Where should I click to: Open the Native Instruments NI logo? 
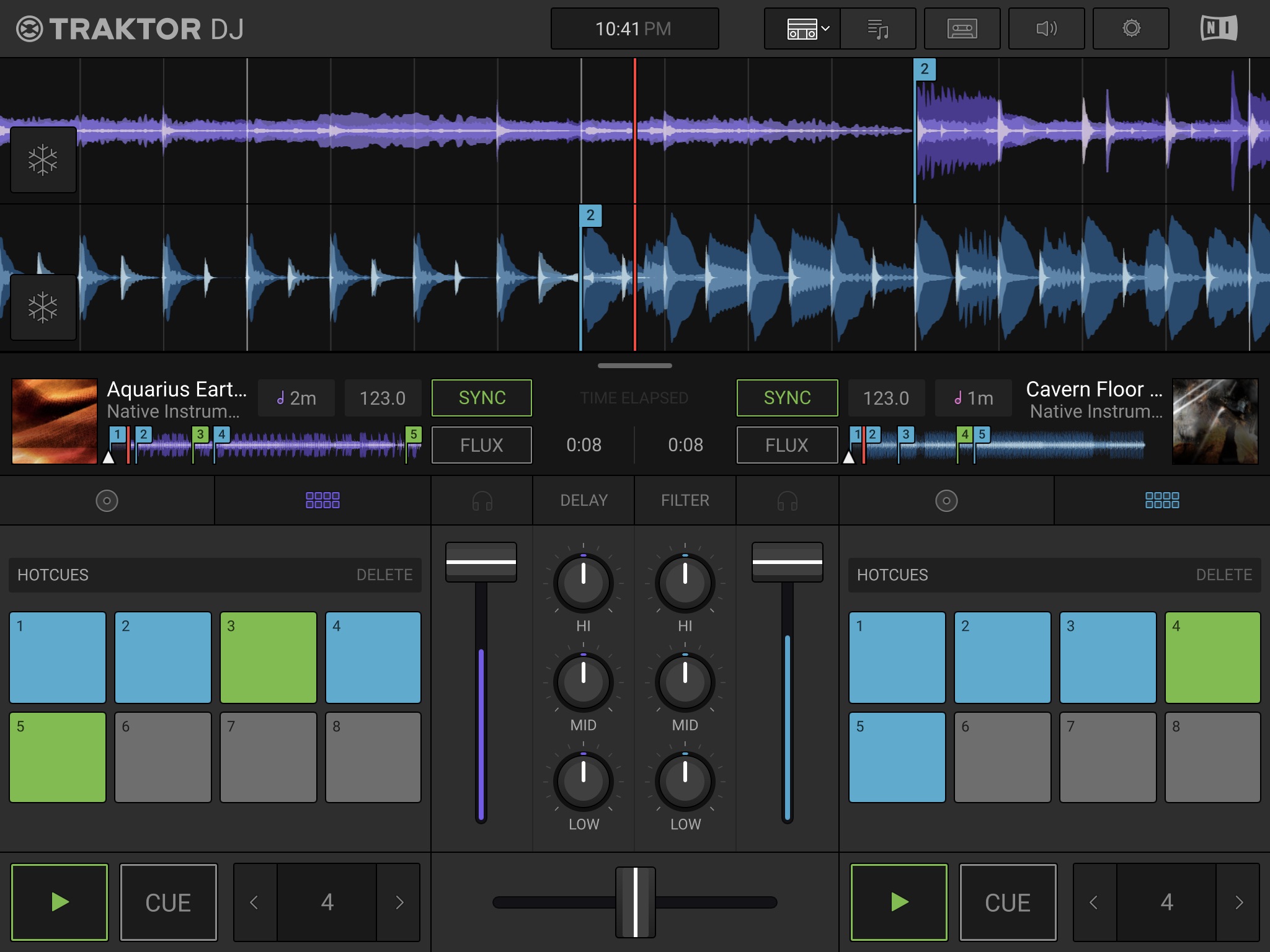pyautogui.click(x=1219, y=29)
